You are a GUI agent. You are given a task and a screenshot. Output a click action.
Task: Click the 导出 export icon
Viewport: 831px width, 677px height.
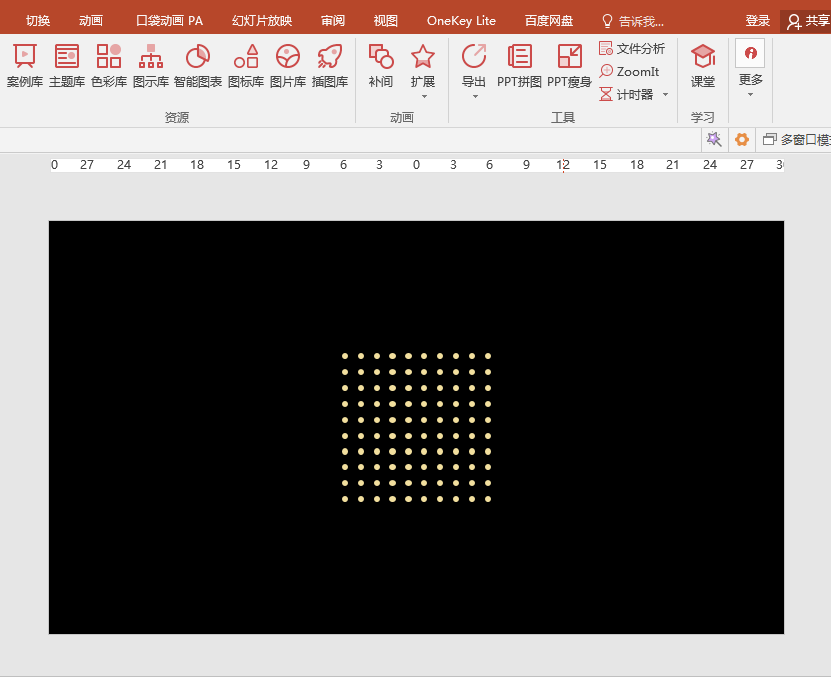(x=474, y=56)
